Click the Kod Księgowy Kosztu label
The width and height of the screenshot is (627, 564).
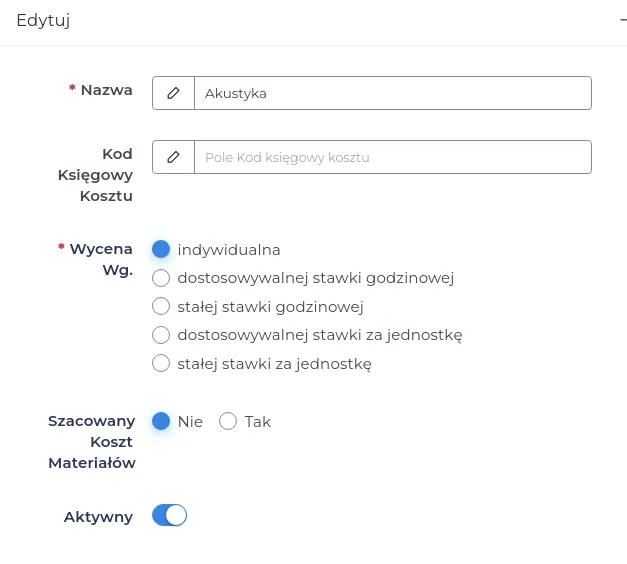(x=95, y=175)
